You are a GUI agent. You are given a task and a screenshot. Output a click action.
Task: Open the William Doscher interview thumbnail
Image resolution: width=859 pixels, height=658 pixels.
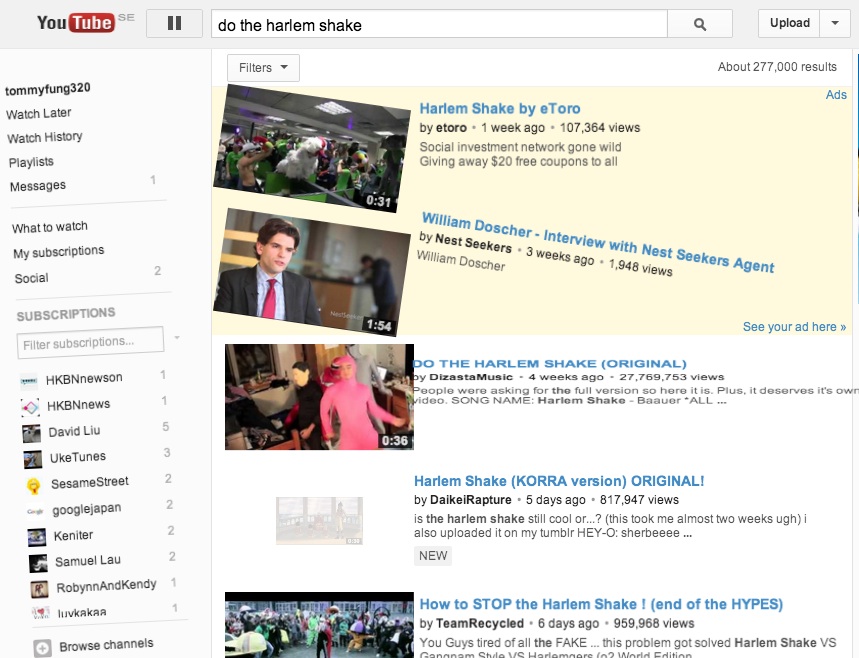311,272
